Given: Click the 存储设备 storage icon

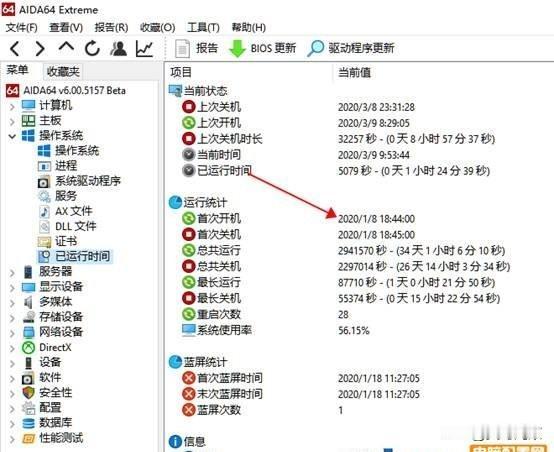Looking at the screenshot, I should tap(28, 317).
